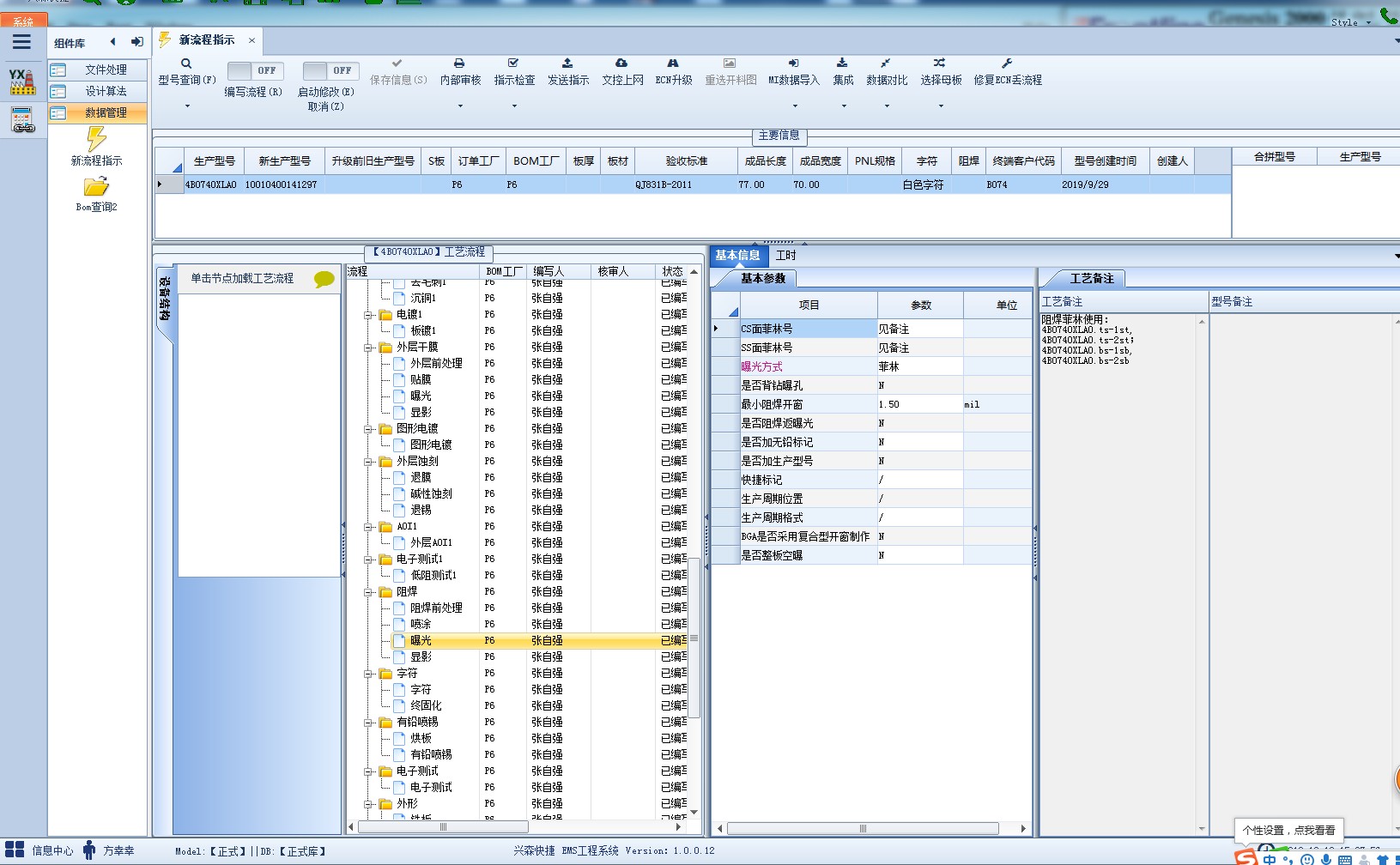
Task: Click the 选择母板 shuffle icon
Action: tap(940, 64)
